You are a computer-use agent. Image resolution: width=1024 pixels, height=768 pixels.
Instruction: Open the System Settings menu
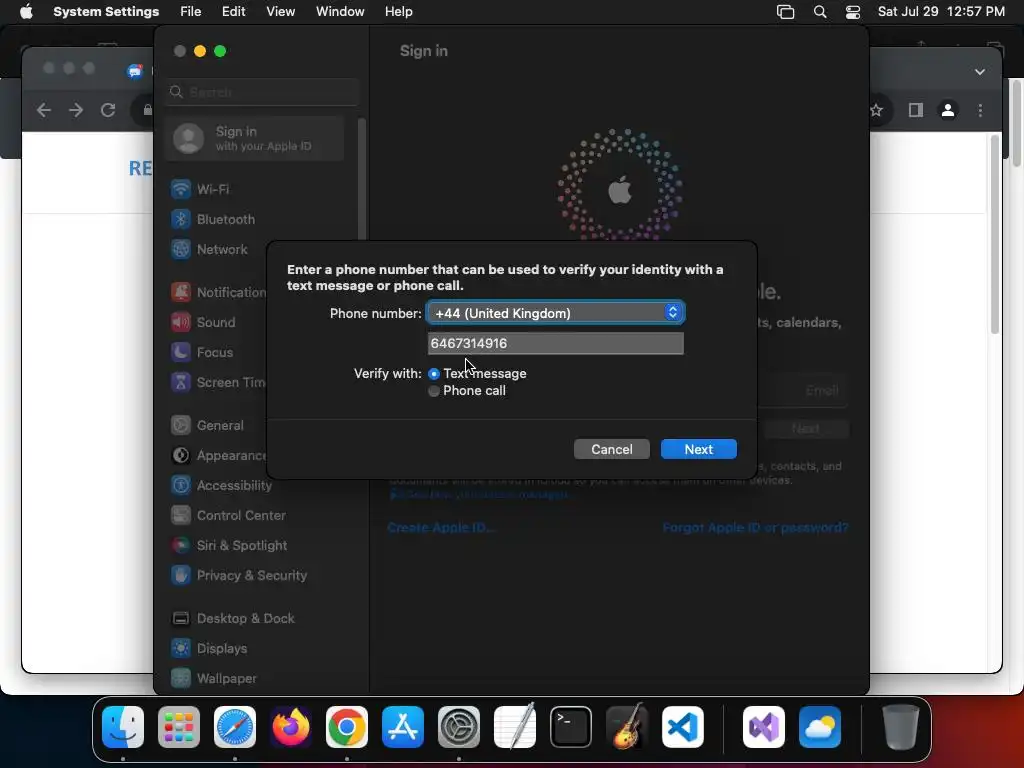pyautogui.click(x=106, y=12)
